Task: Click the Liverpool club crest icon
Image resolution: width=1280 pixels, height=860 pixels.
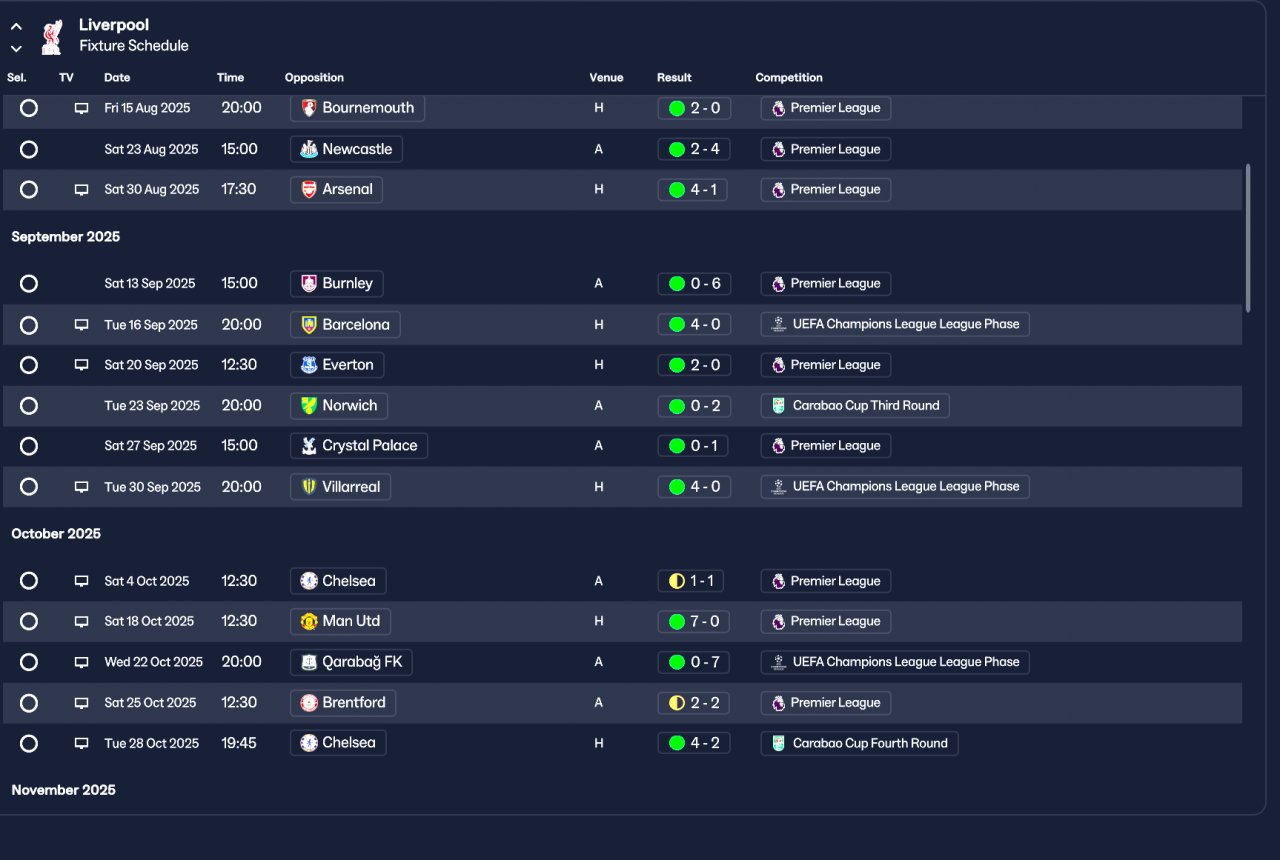Action: pos(51,36)
